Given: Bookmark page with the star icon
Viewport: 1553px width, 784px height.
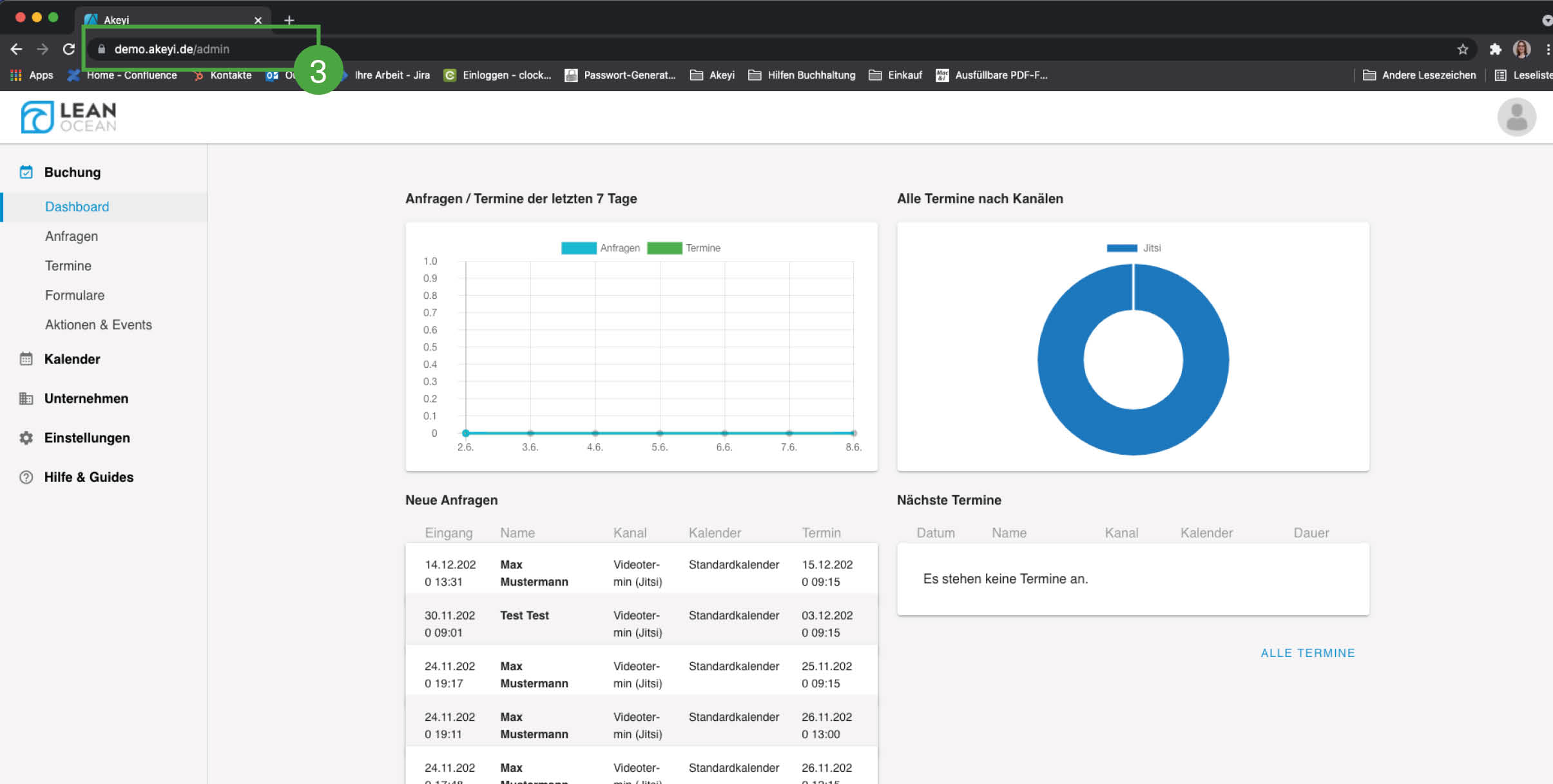Looking at the screenshot, I should click(x=1462, y=50).
